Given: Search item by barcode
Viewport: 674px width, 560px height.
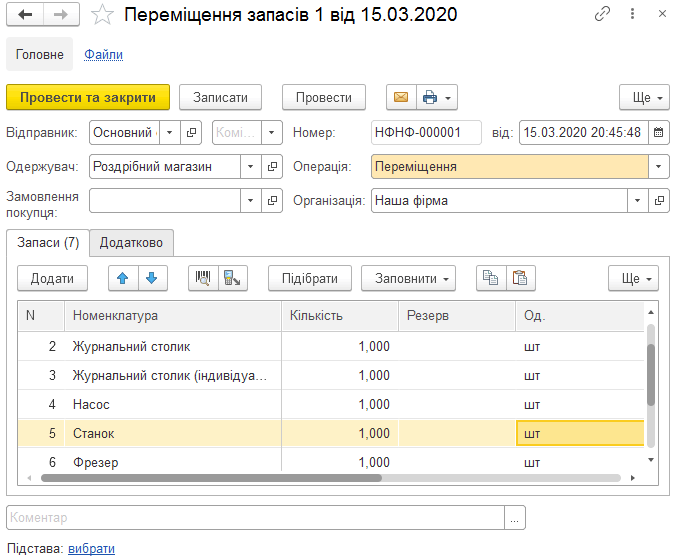Looking at the screenshot, I should pos(203,278).
